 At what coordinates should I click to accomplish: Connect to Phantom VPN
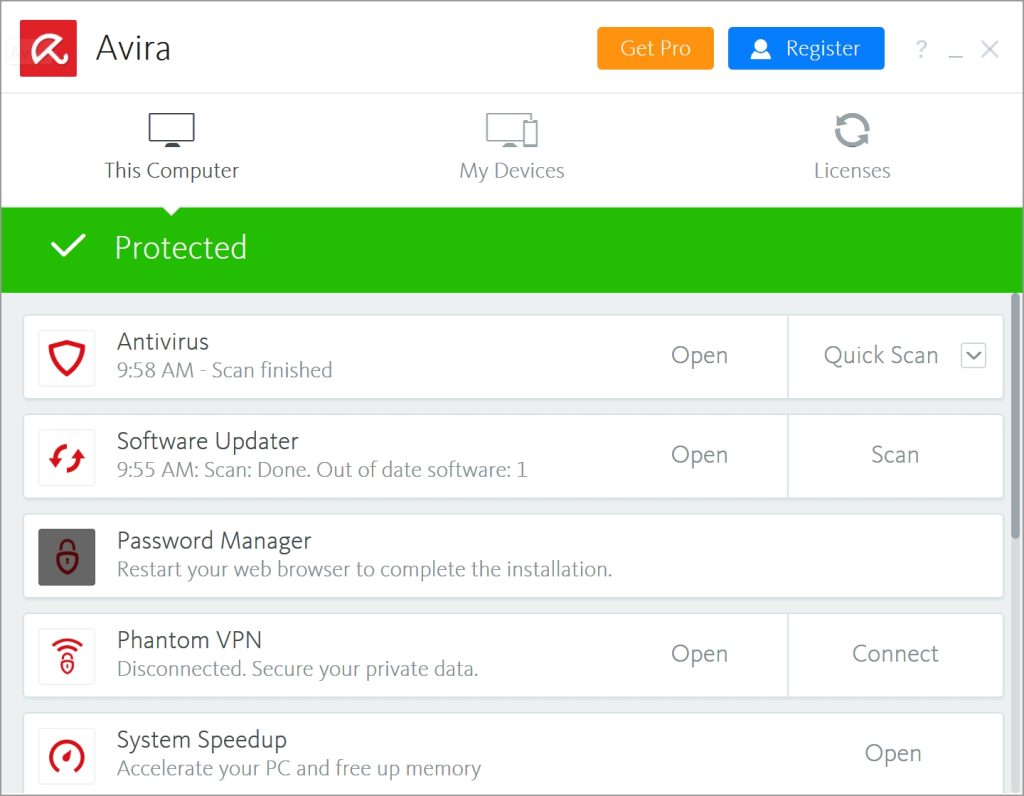(895, 654)
